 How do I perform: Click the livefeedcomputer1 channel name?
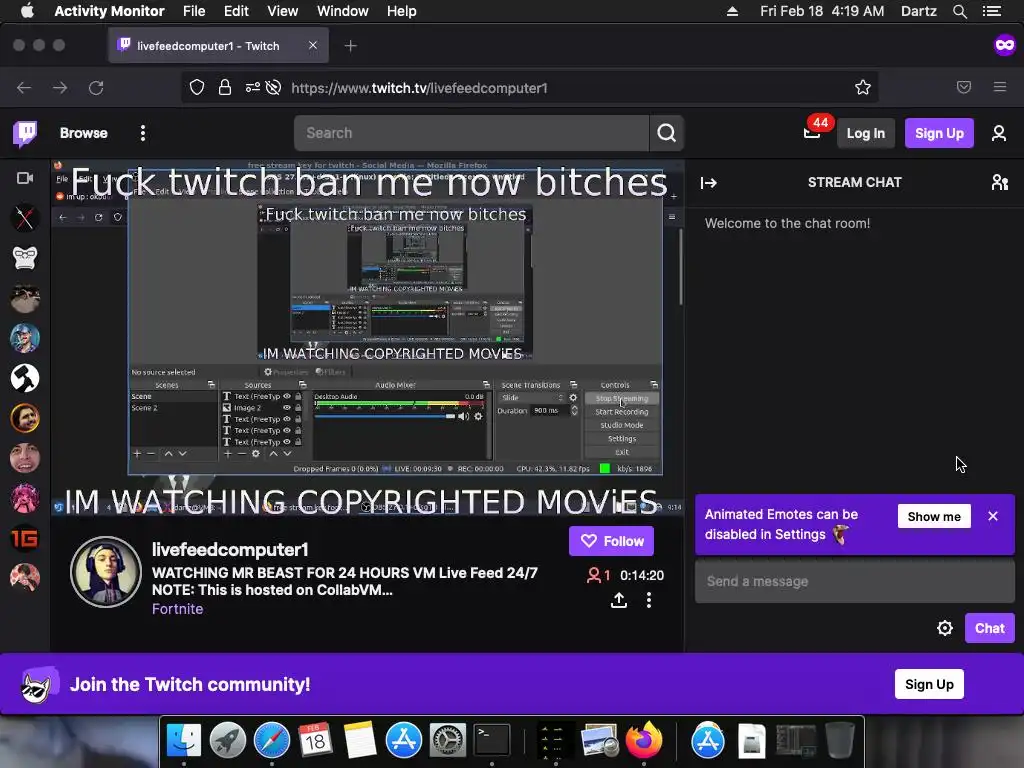(x=230, y=550)
